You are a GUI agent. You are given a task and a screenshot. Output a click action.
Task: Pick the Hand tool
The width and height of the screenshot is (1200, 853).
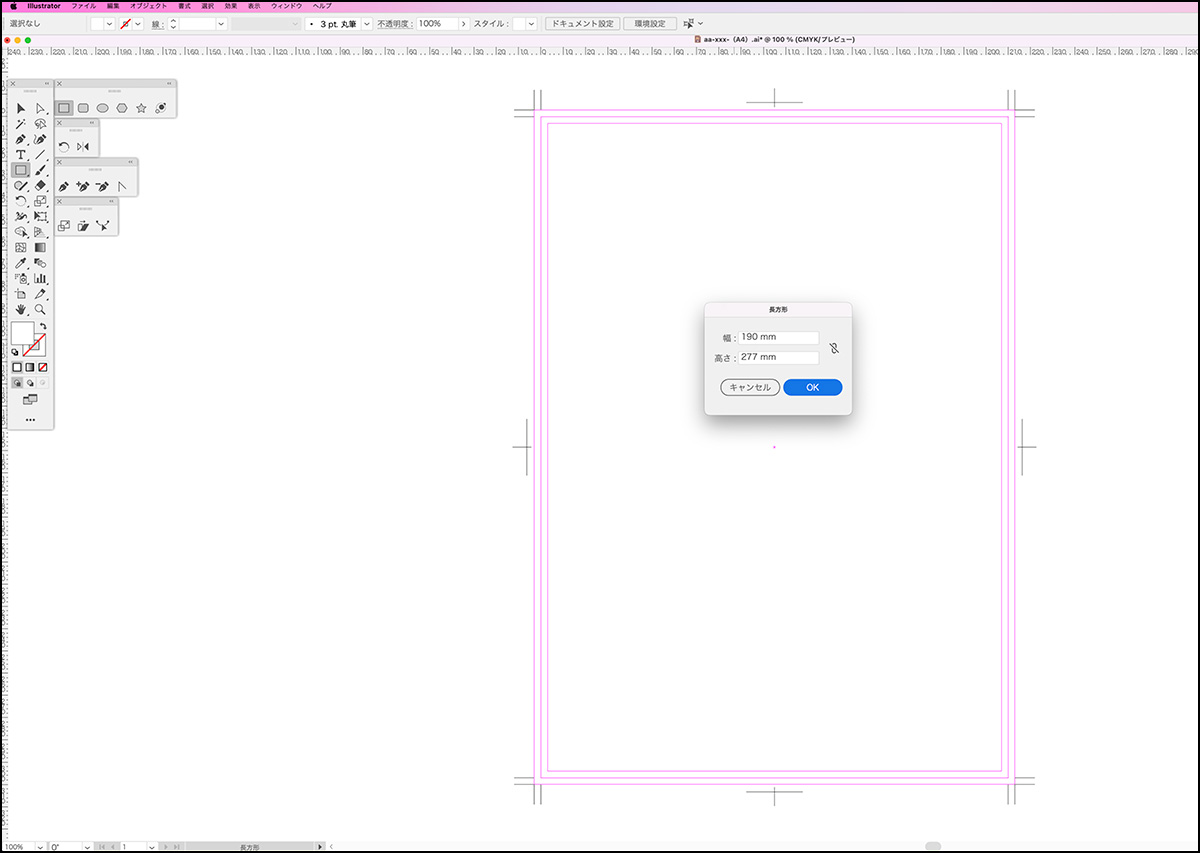click(x=20, y=310)
